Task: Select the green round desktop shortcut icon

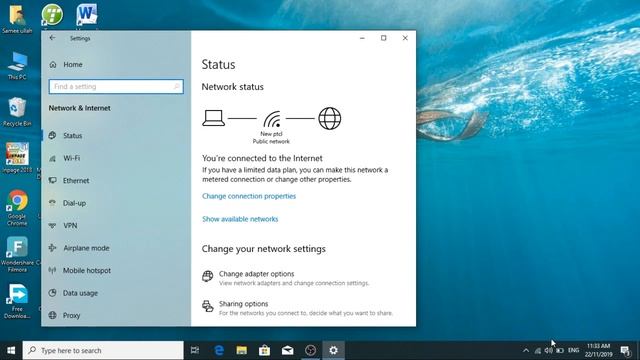Action: coord(52,16)
